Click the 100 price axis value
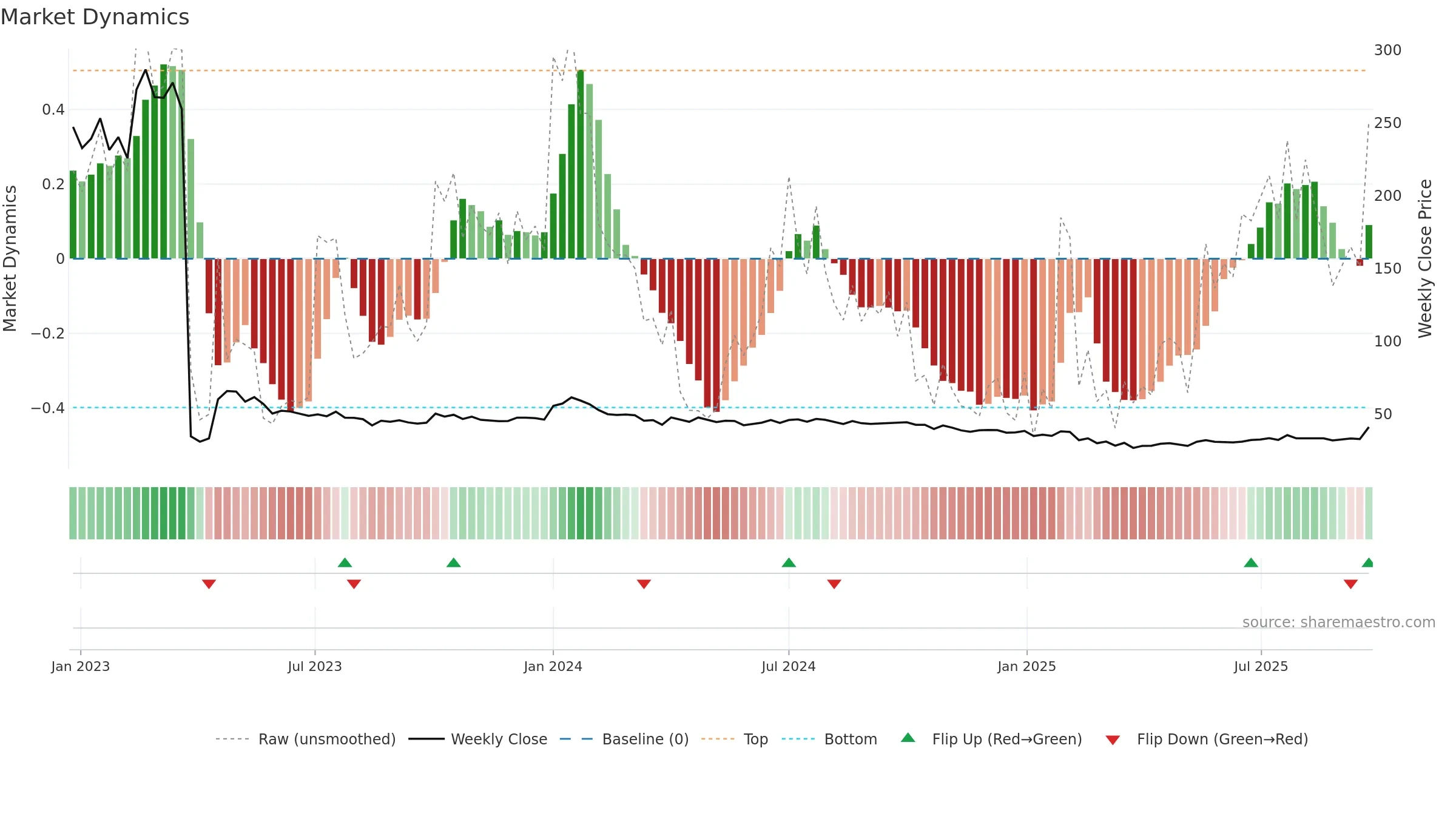Image resolution: width=1456 pixels, height=819 pixels. [x=1388, y=341]
